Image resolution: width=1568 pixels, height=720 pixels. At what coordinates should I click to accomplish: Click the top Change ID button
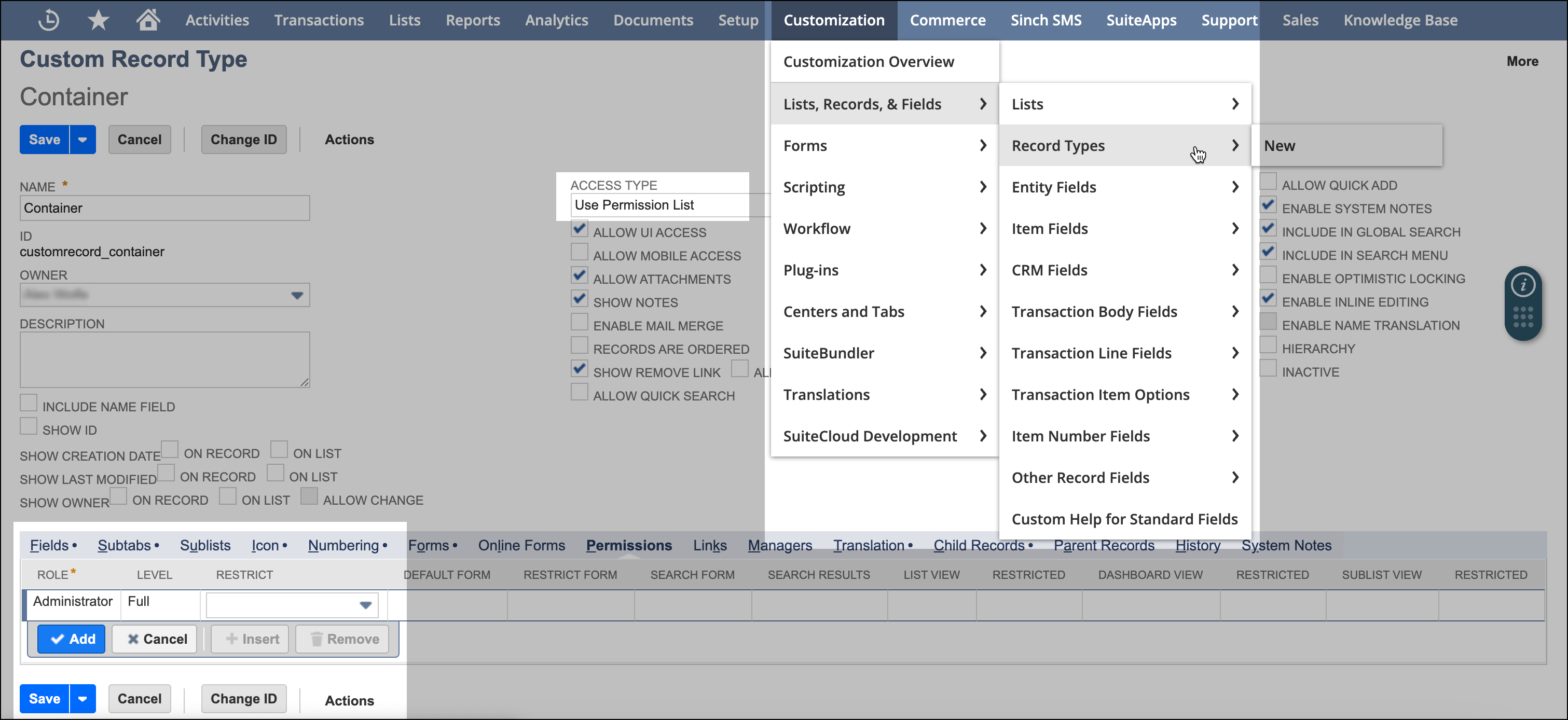click(x=243, y=140)
